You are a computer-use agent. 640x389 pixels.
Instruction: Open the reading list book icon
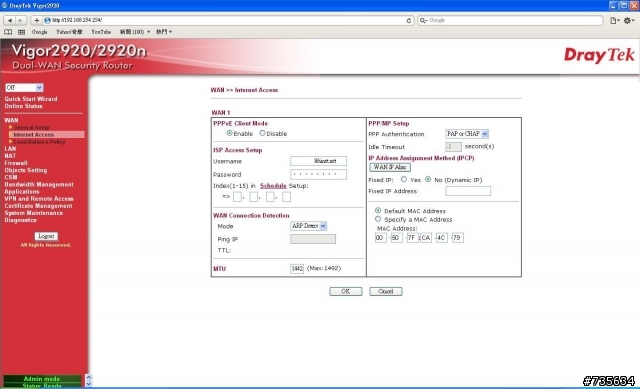[8, 32]
